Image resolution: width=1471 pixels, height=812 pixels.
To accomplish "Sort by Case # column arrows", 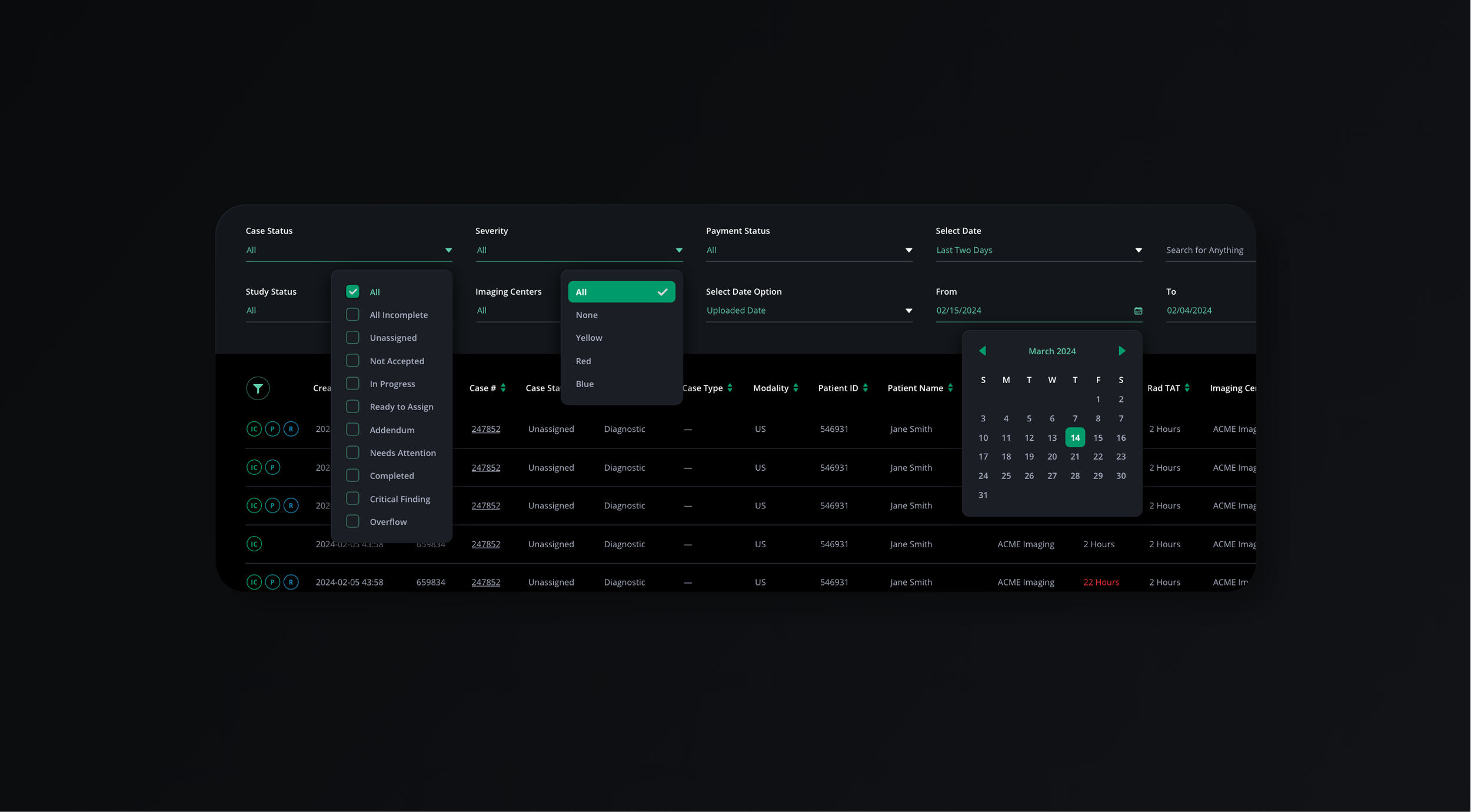I will click(503, 388).
